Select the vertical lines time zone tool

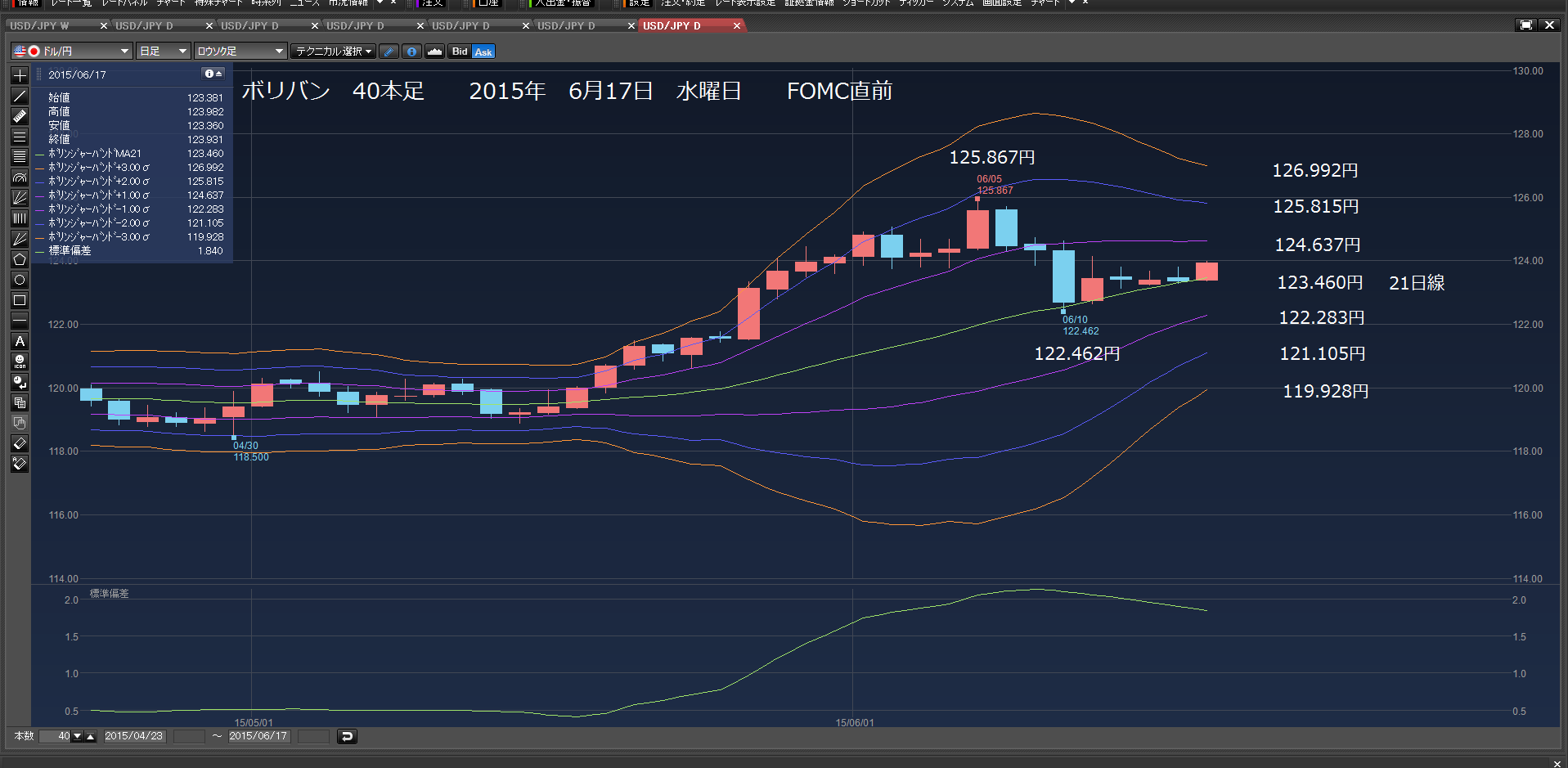[20, 218]
